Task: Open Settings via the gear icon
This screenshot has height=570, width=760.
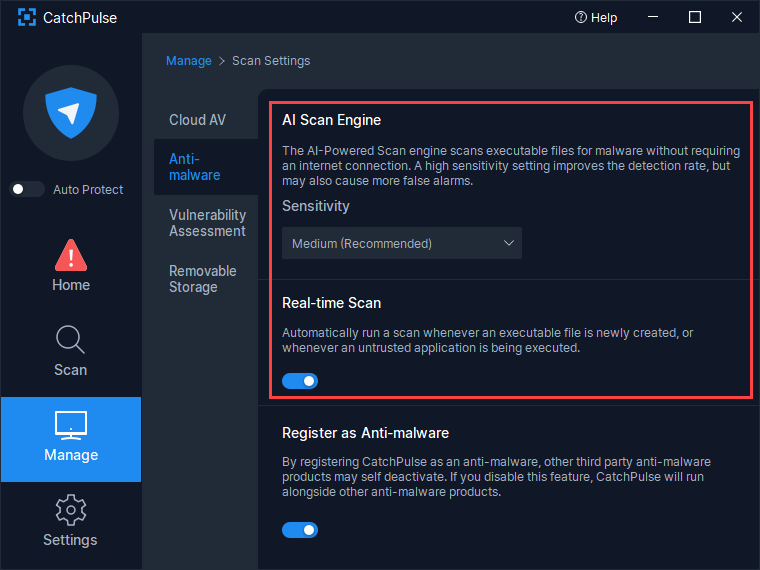Action: pos(71,510)
